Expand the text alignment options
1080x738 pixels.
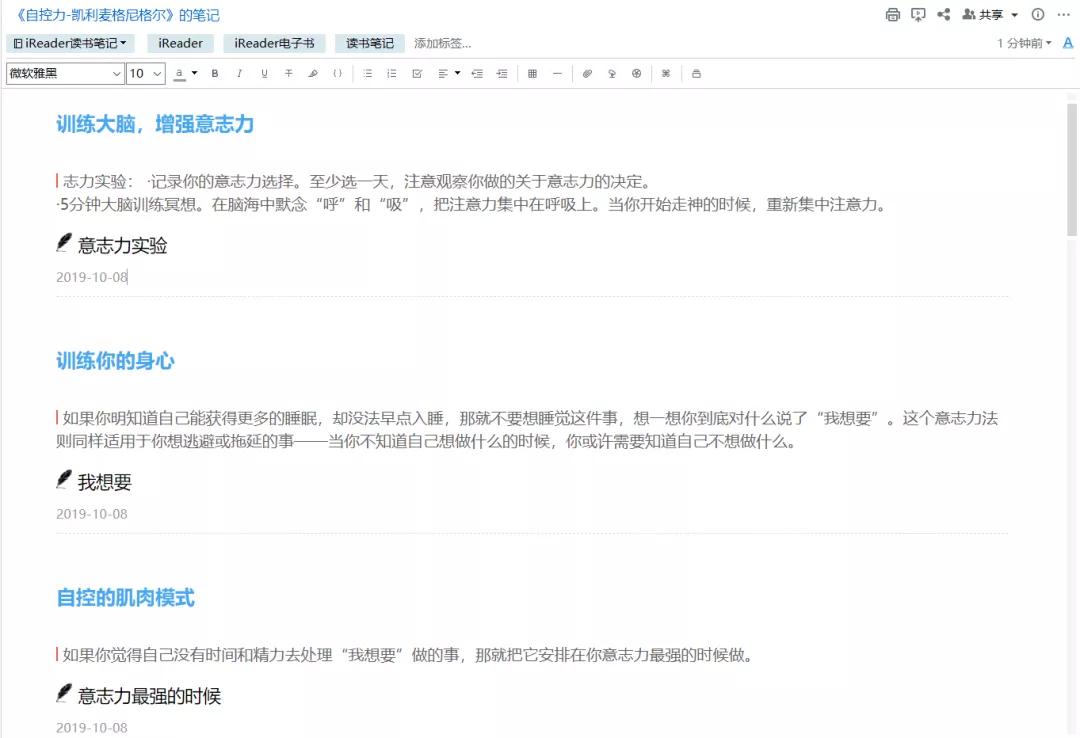coord(457,73)
